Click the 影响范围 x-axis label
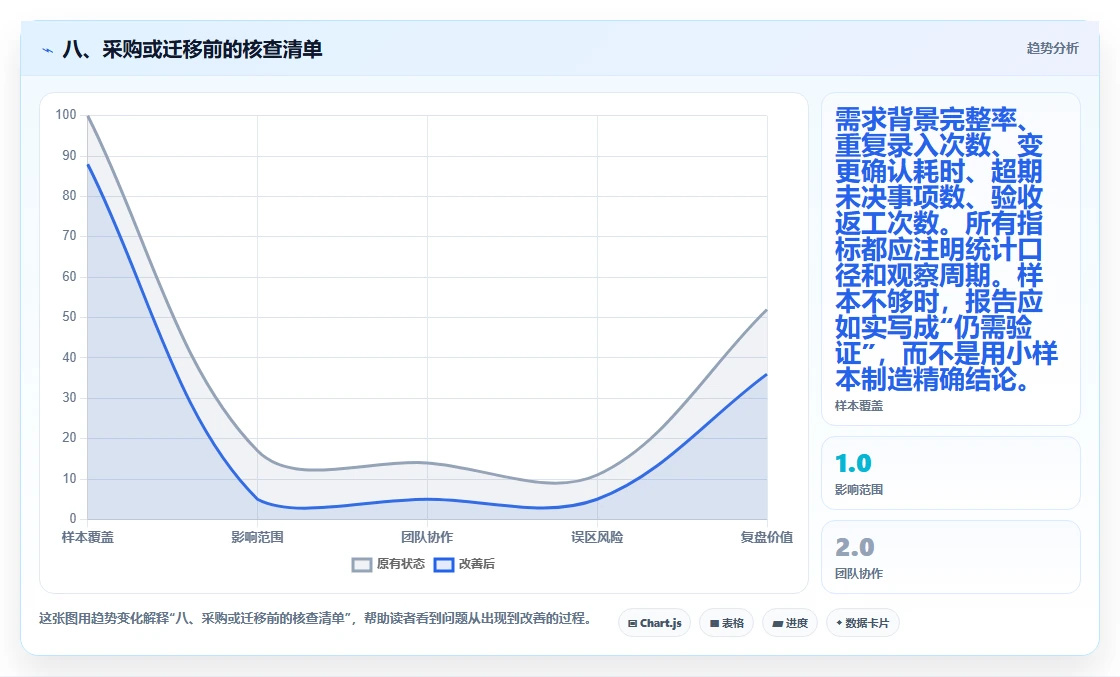 (257, 537)
